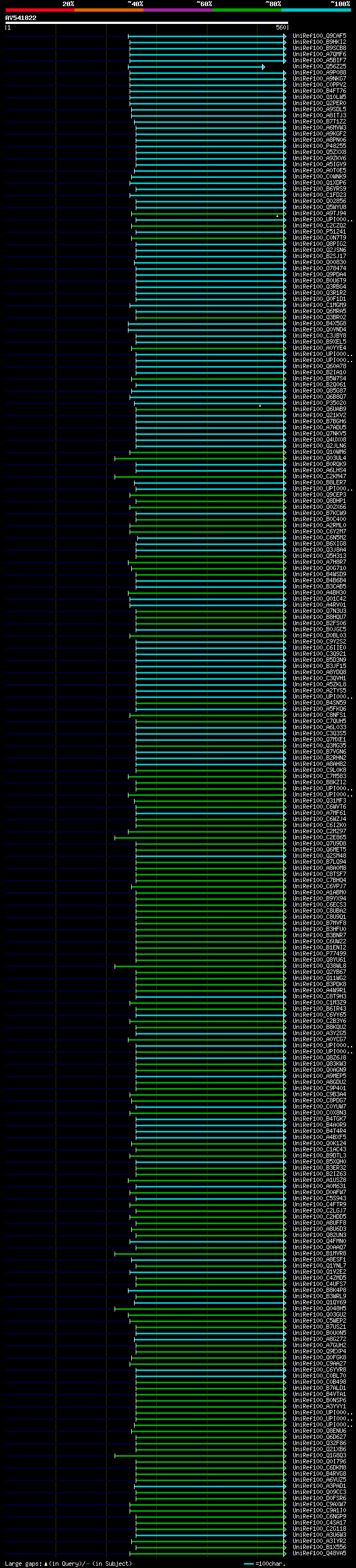Open hit UniRef100_C6WZJ4
The width and height of the screenshot is (356, 1568).
(319, 819)
